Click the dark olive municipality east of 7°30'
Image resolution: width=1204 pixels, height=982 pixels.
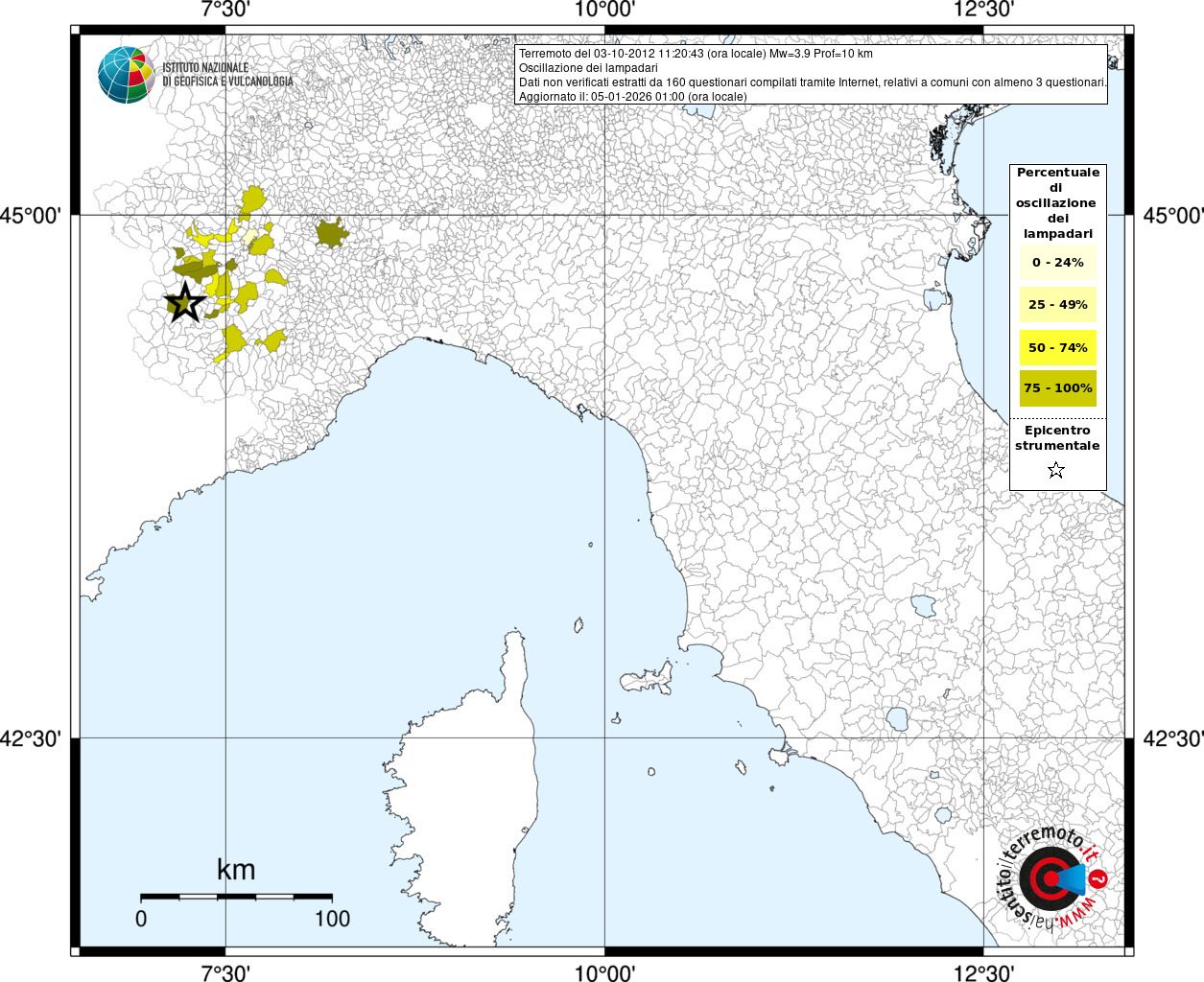point(332,232)
